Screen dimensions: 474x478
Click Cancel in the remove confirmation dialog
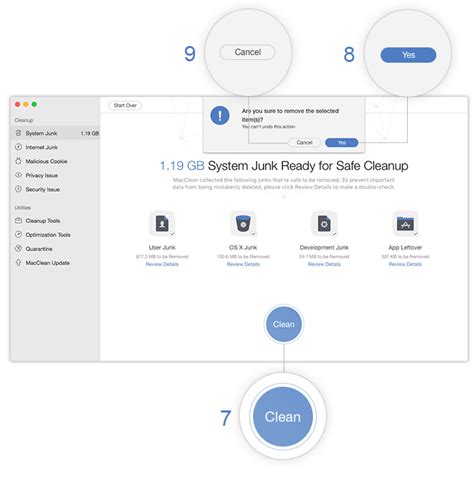click(x=304, y=142)
